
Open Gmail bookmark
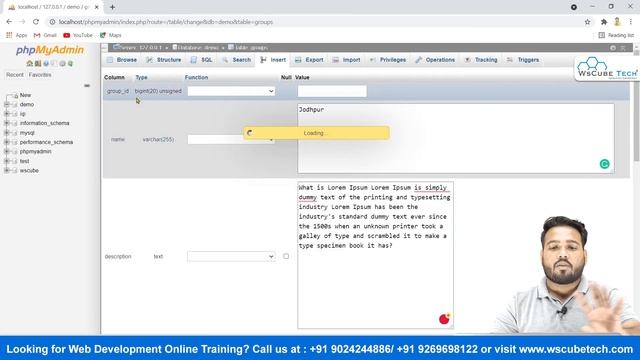(x=45, y=36)
